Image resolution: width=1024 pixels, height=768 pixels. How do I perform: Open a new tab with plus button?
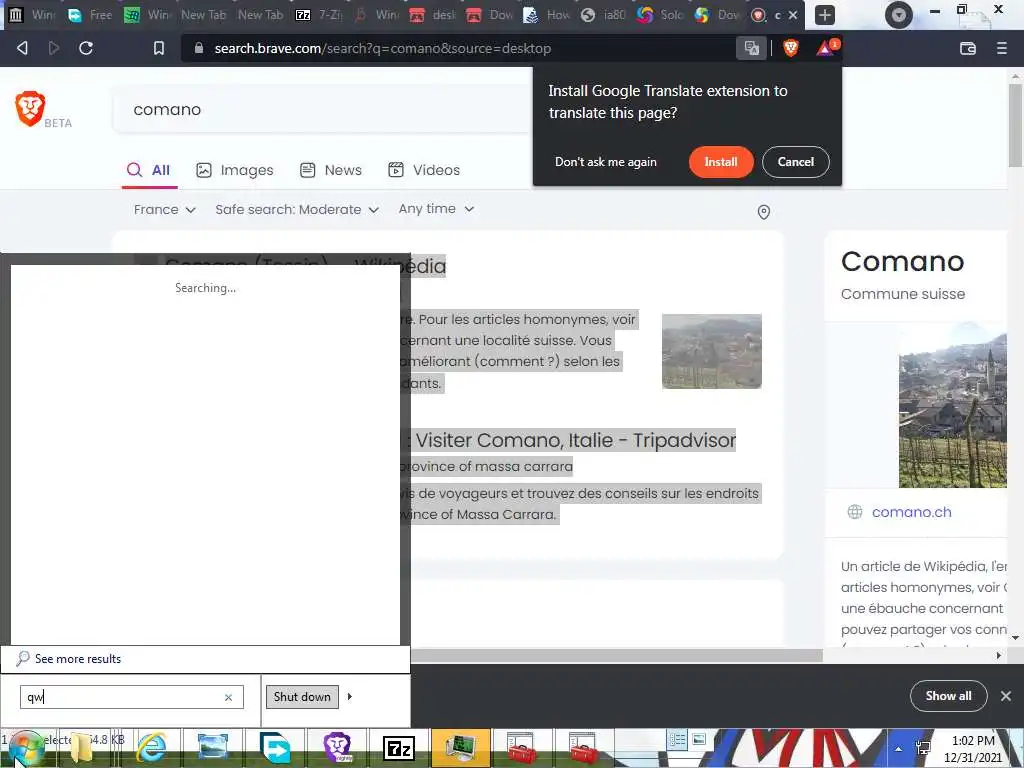pos(824,15)
